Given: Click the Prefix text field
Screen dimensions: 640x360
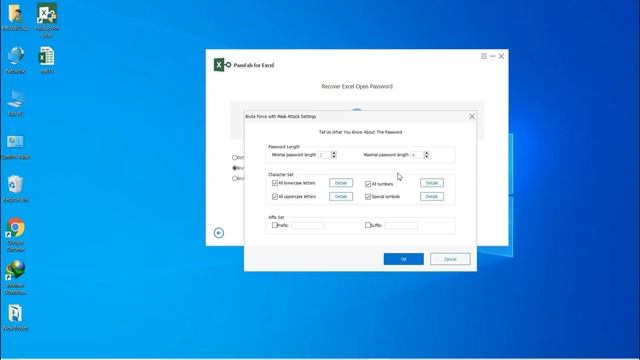Looking at the screenshot, I should (x=308, y=225).
